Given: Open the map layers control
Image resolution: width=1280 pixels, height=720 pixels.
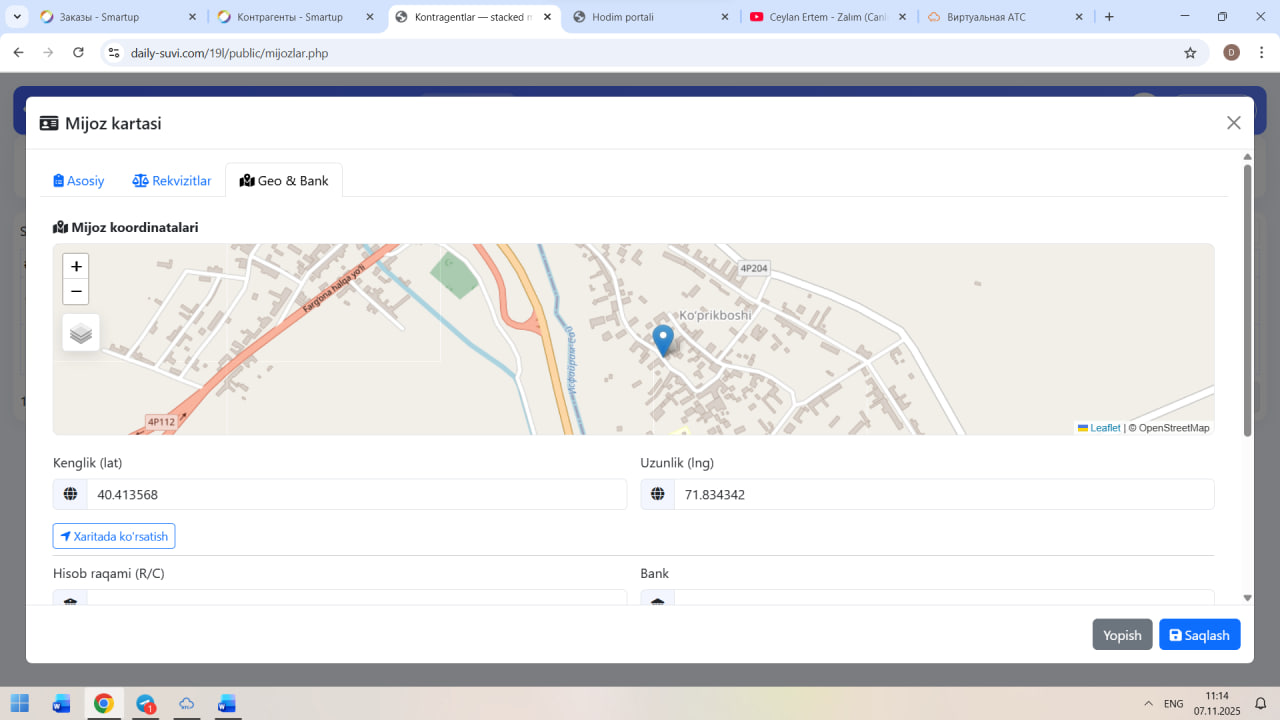Looking at the screenshot, I should [x=81, y=333].
